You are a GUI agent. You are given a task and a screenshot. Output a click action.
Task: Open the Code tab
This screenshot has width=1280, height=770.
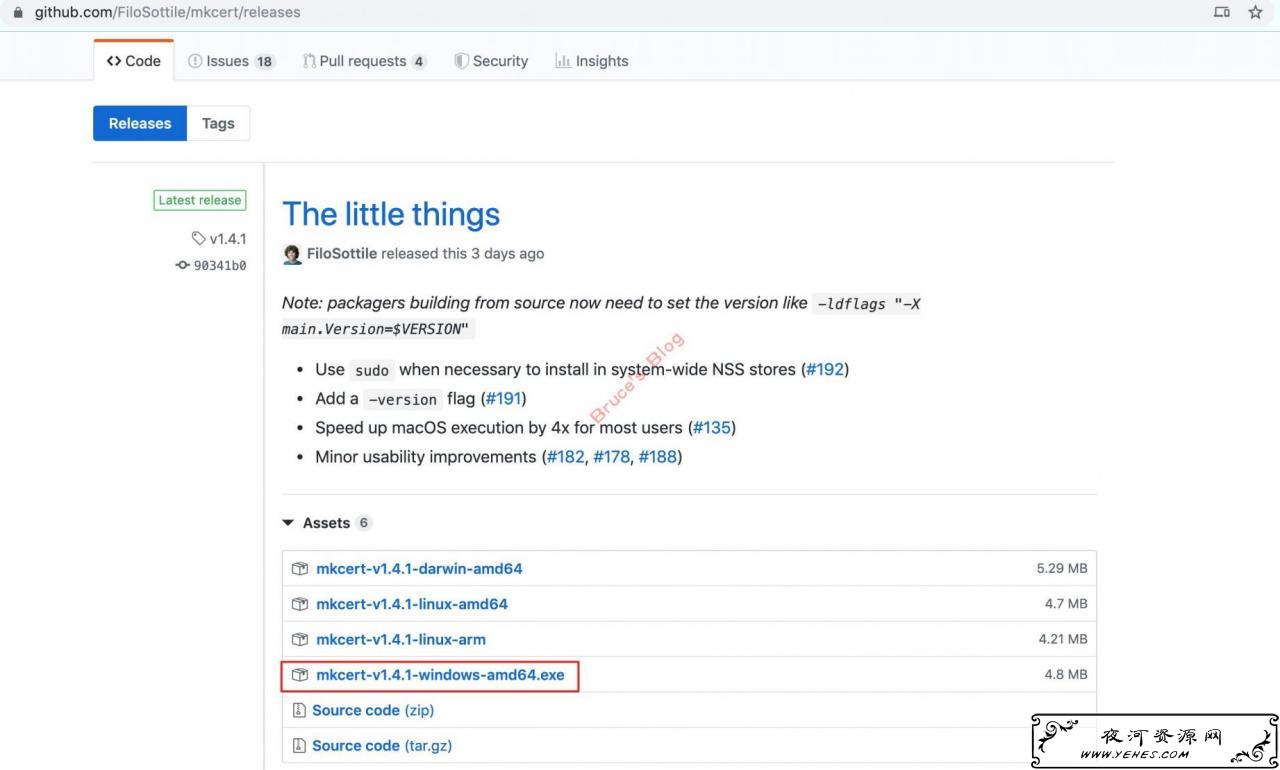coord(134,61)
